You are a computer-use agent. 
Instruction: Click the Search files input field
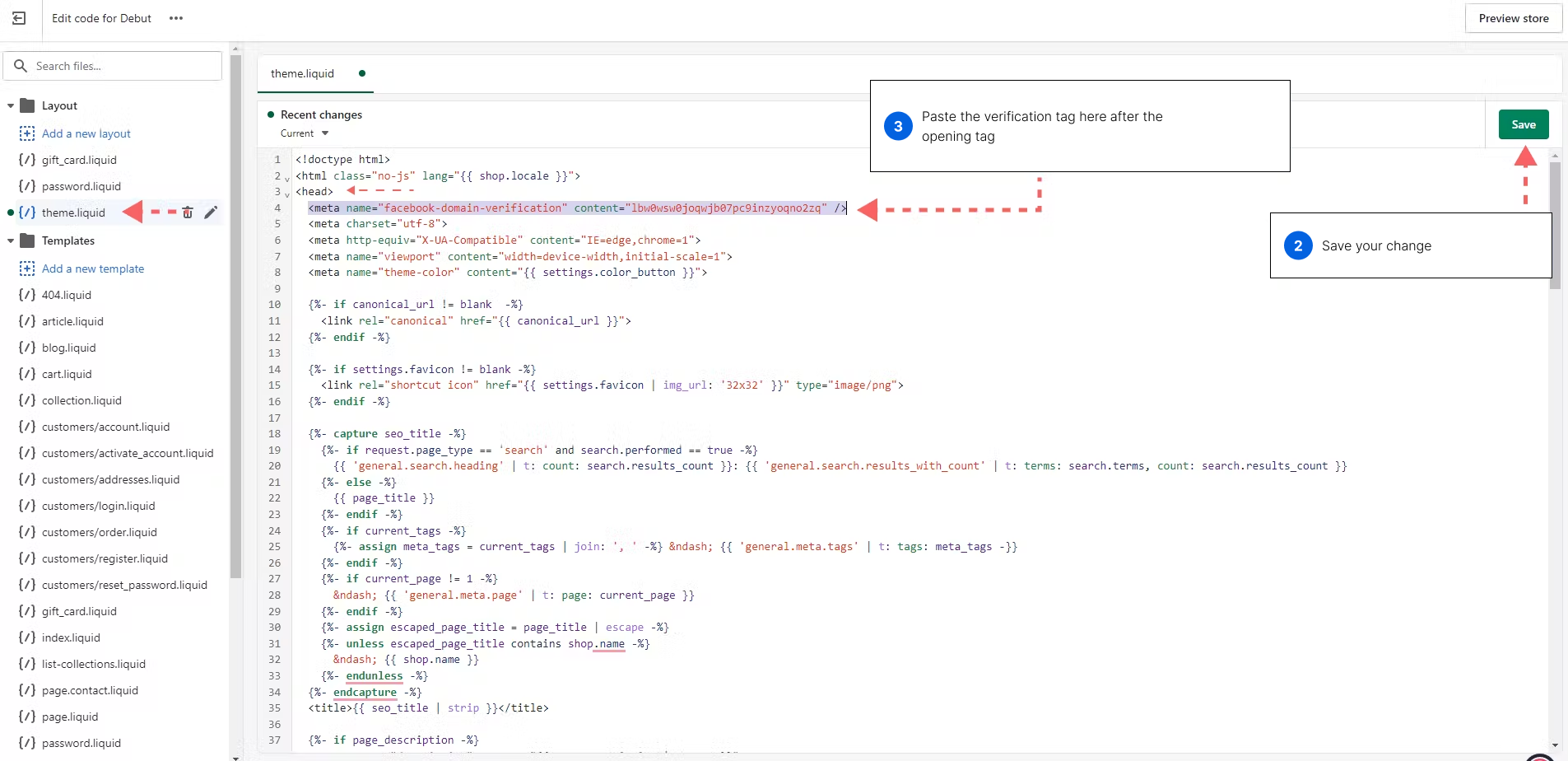tap(113, 66)
